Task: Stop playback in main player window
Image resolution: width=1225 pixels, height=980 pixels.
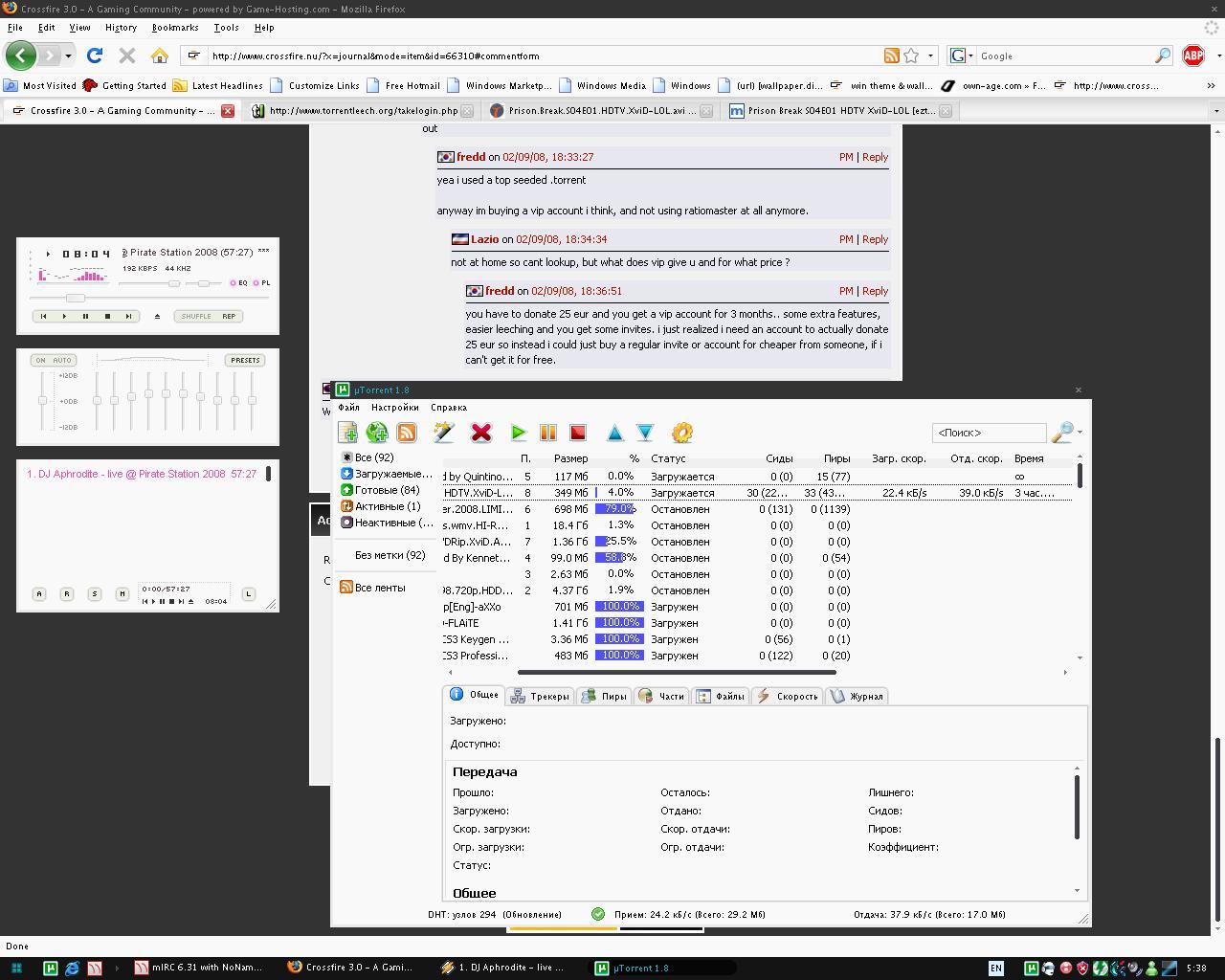Action: (x=107, y=316)
